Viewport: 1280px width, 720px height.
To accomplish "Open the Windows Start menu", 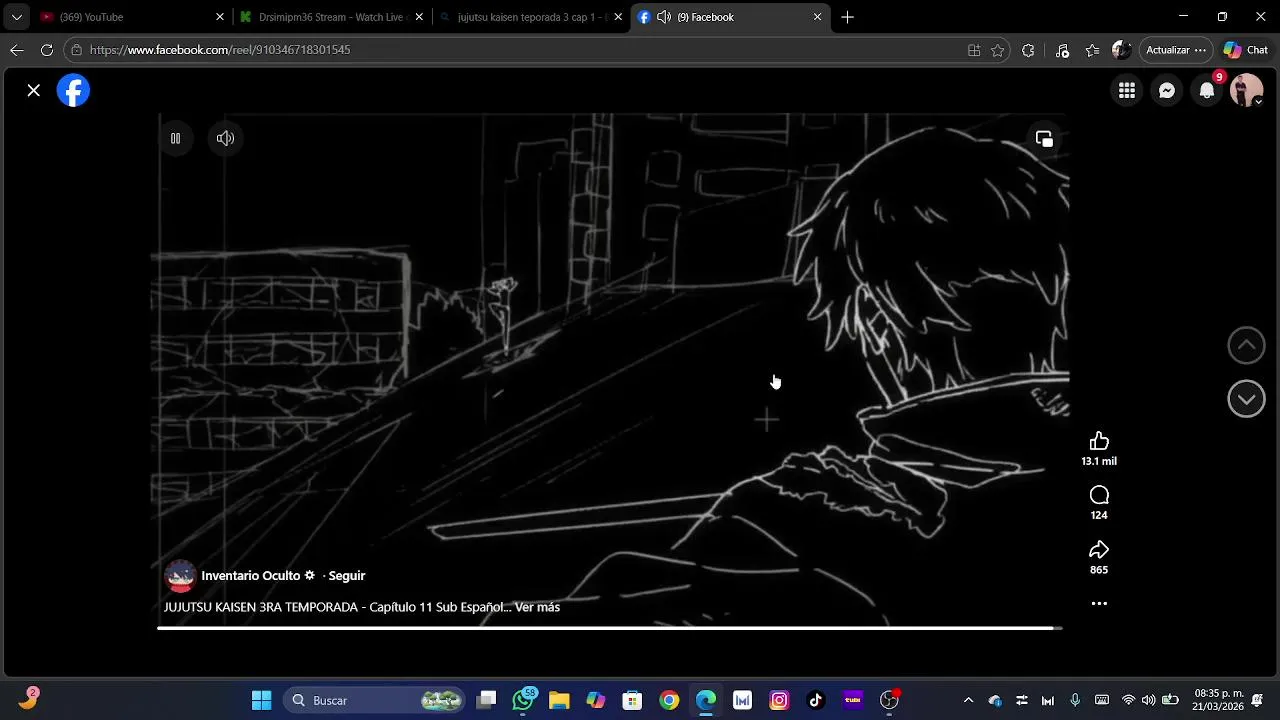I will (x=261, y=700).
